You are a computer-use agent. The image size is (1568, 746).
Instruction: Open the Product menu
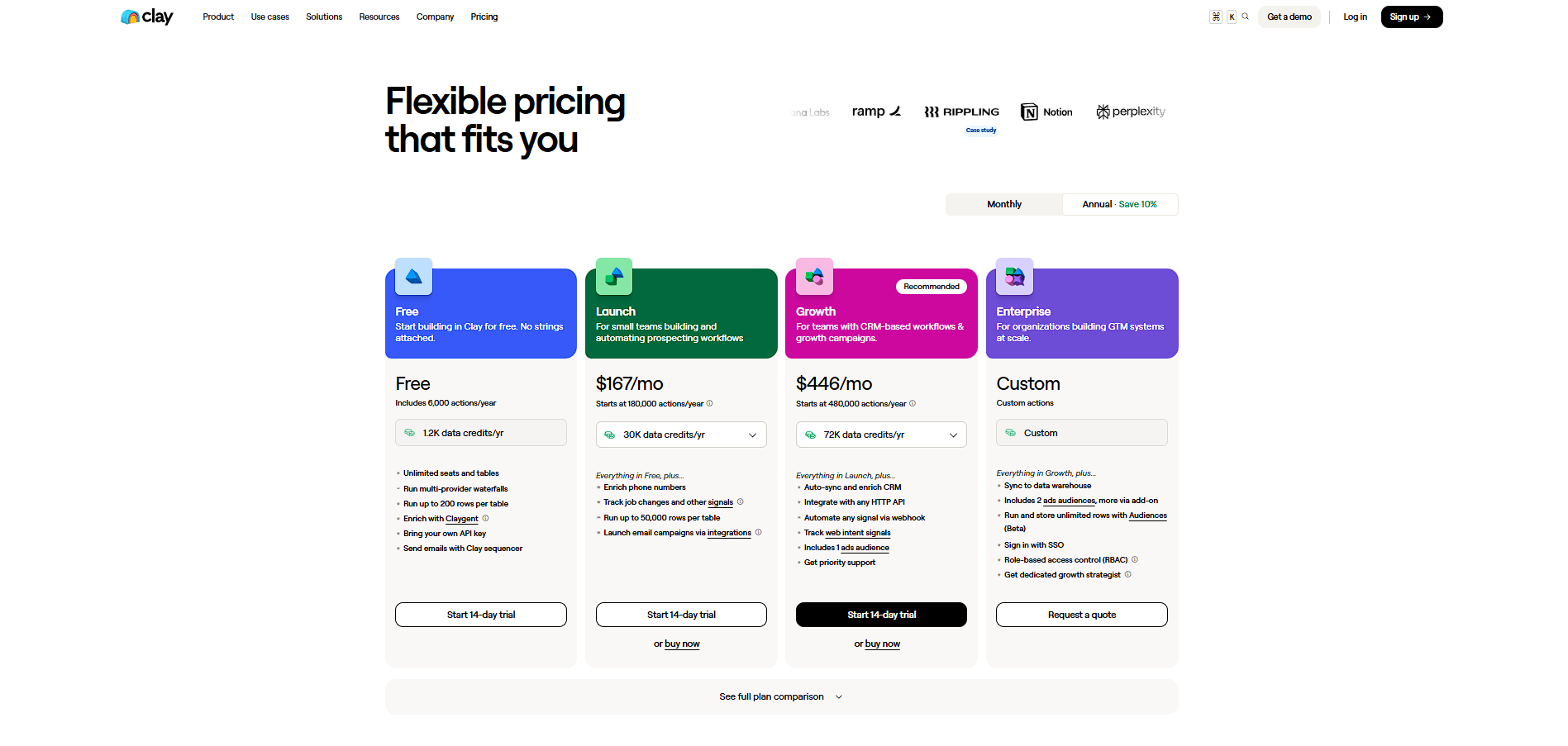click(218, 17)
